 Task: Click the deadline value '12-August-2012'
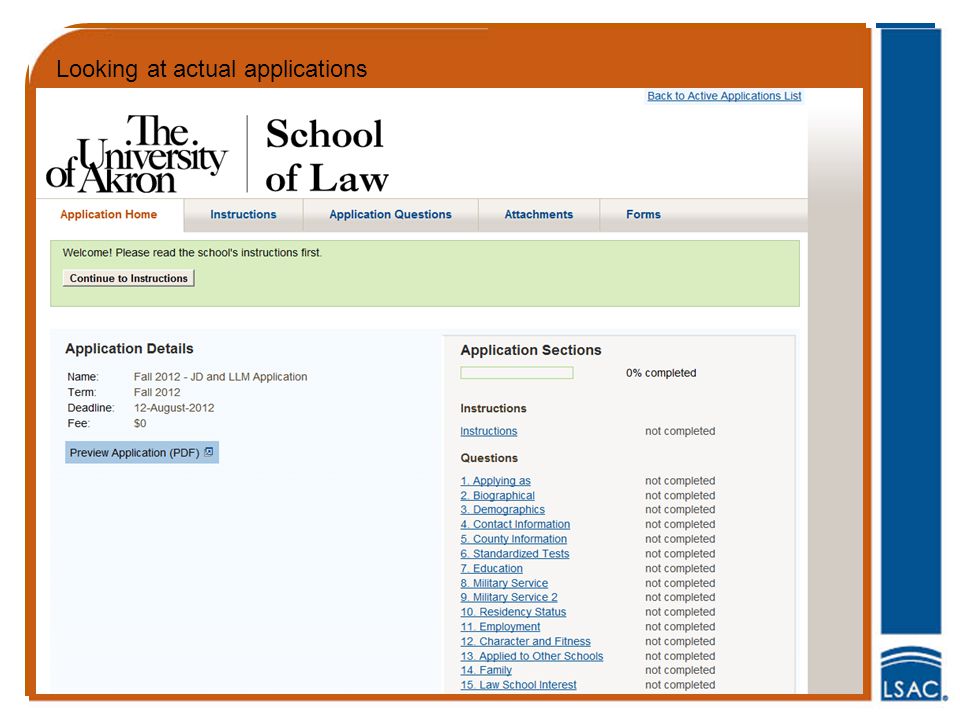(174, 408)
